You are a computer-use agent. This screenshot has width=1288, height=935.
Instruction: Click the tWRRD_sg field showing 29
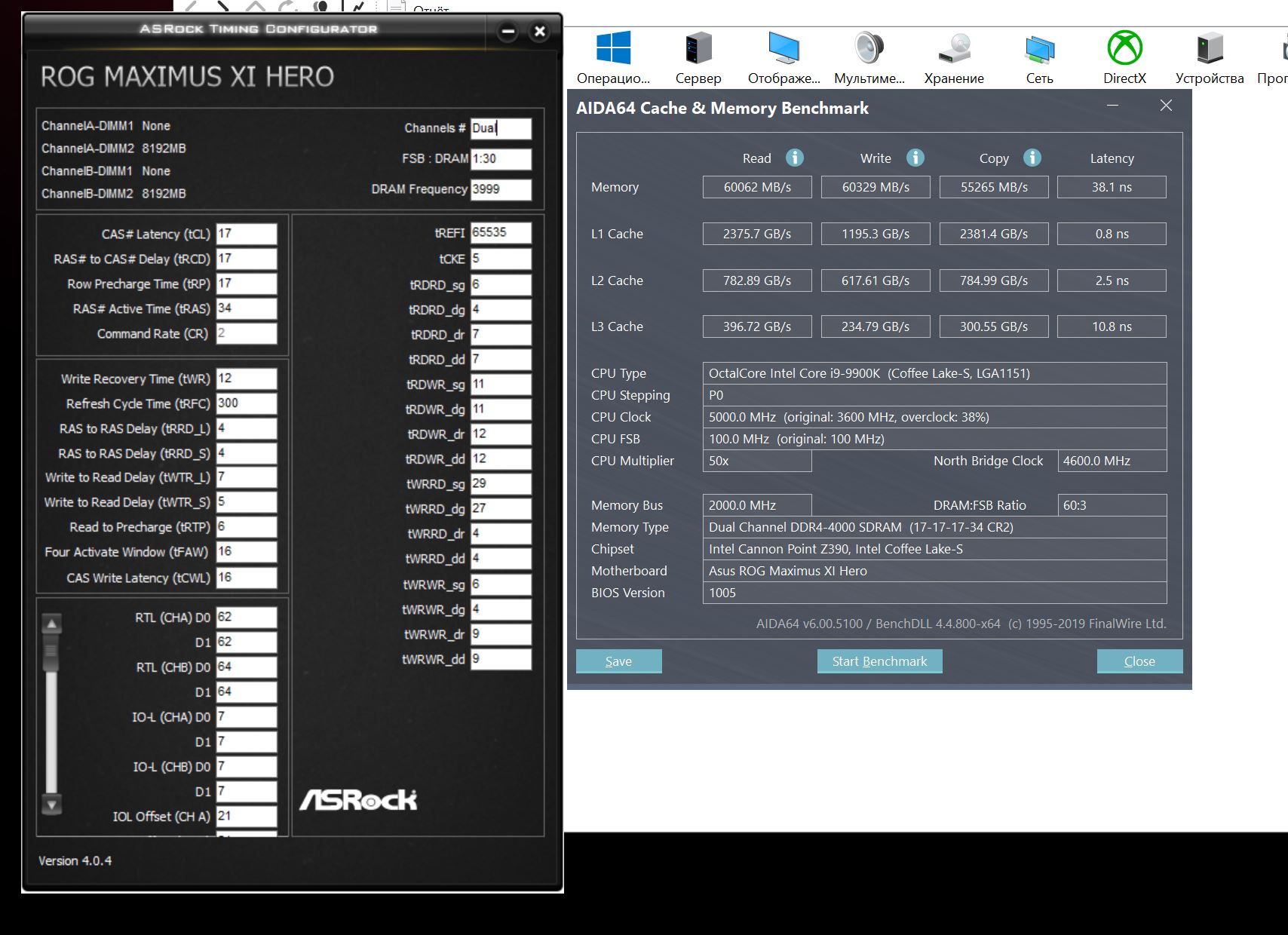click(501, 484)
